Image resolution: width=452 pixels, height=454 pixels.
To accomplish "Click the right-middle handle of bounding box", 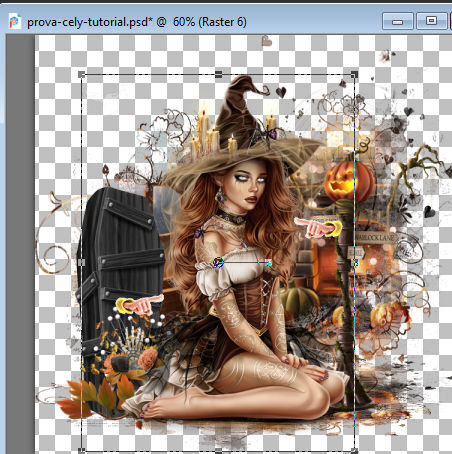I will coord(355,263).
